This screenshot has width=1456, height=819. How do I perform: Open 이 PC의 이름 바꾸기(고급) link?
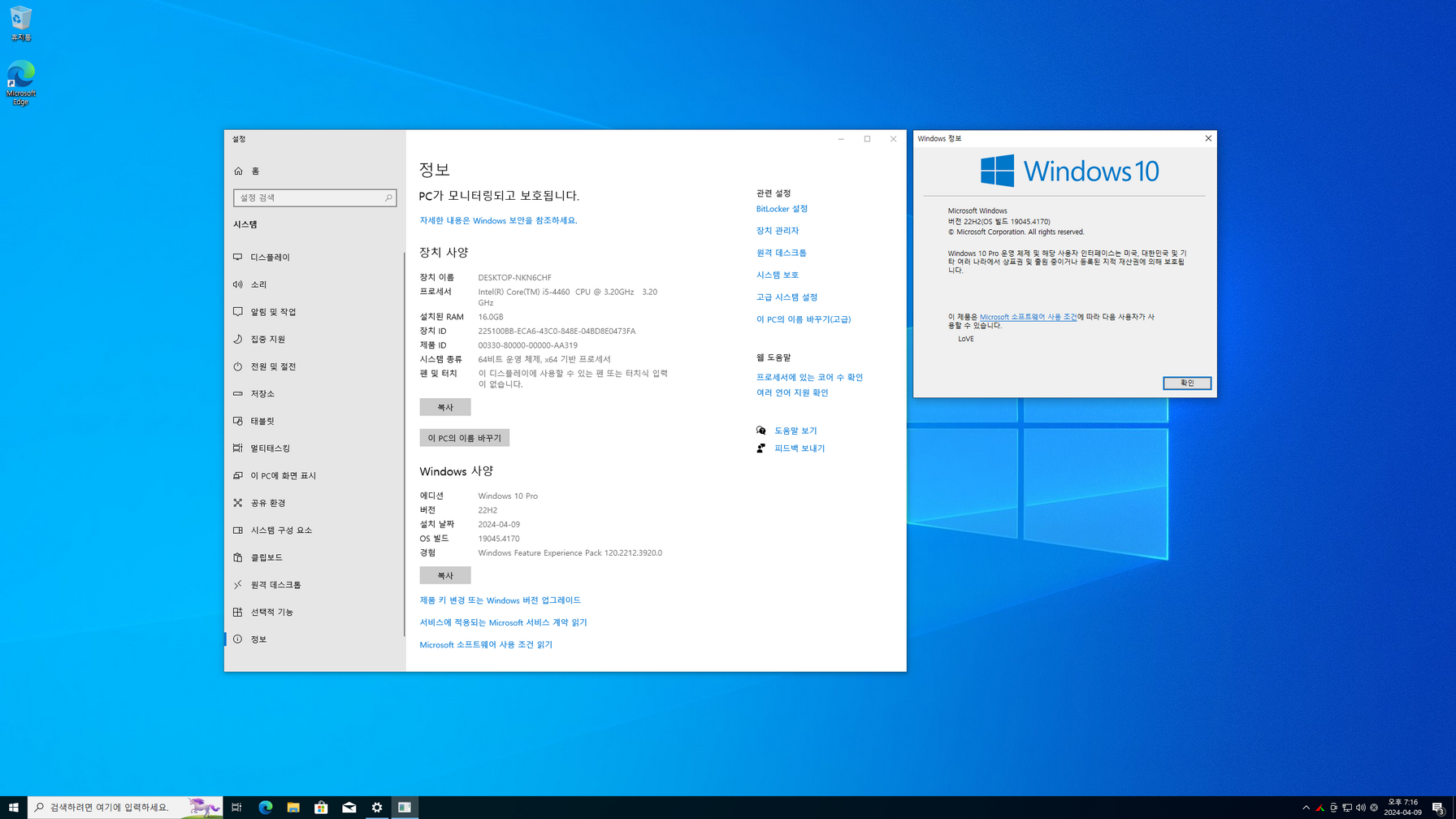(x=804, y=319)
